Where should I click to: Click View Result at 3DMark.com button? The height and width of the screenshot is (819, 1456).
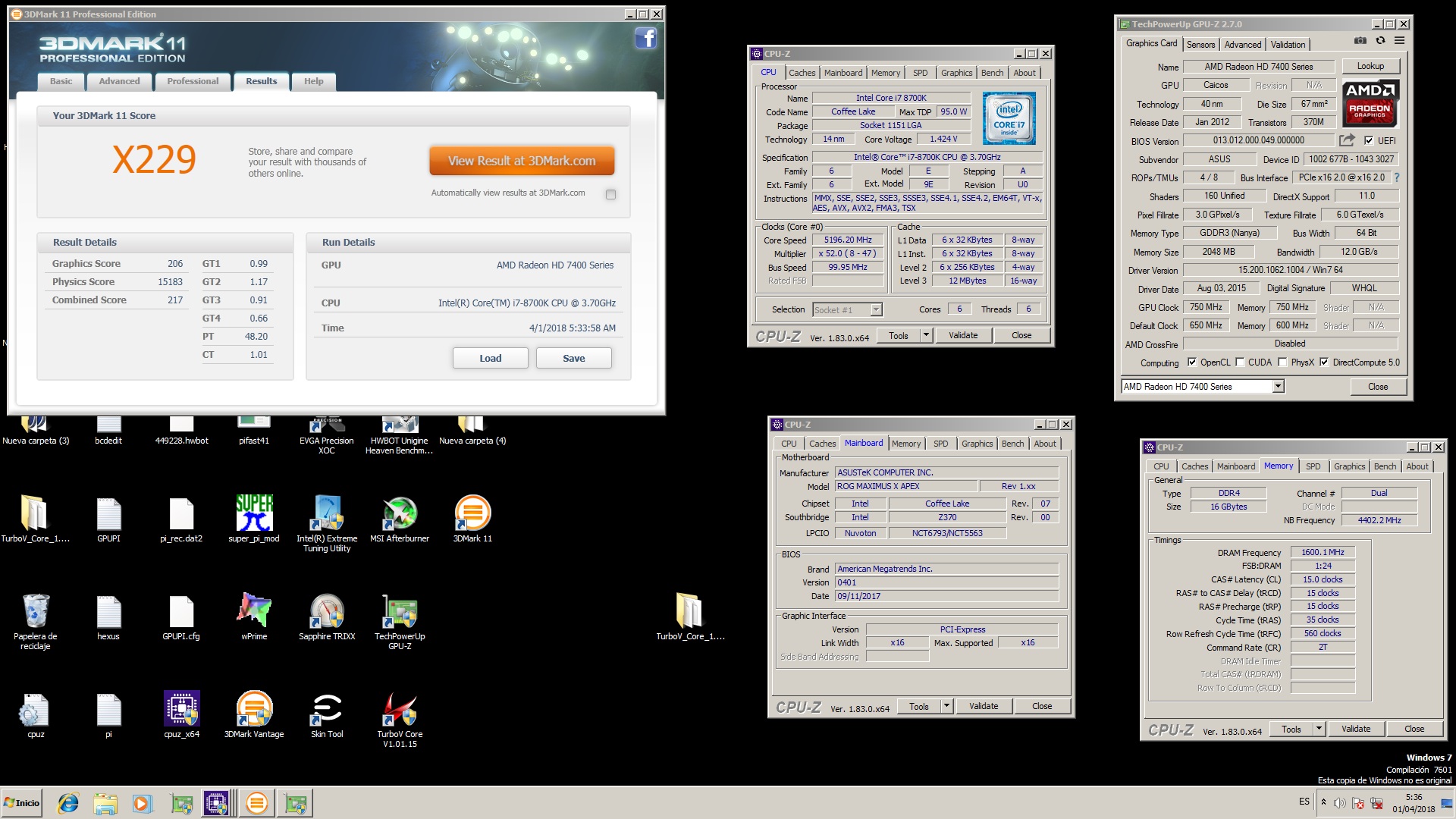[x=522, y=161]
